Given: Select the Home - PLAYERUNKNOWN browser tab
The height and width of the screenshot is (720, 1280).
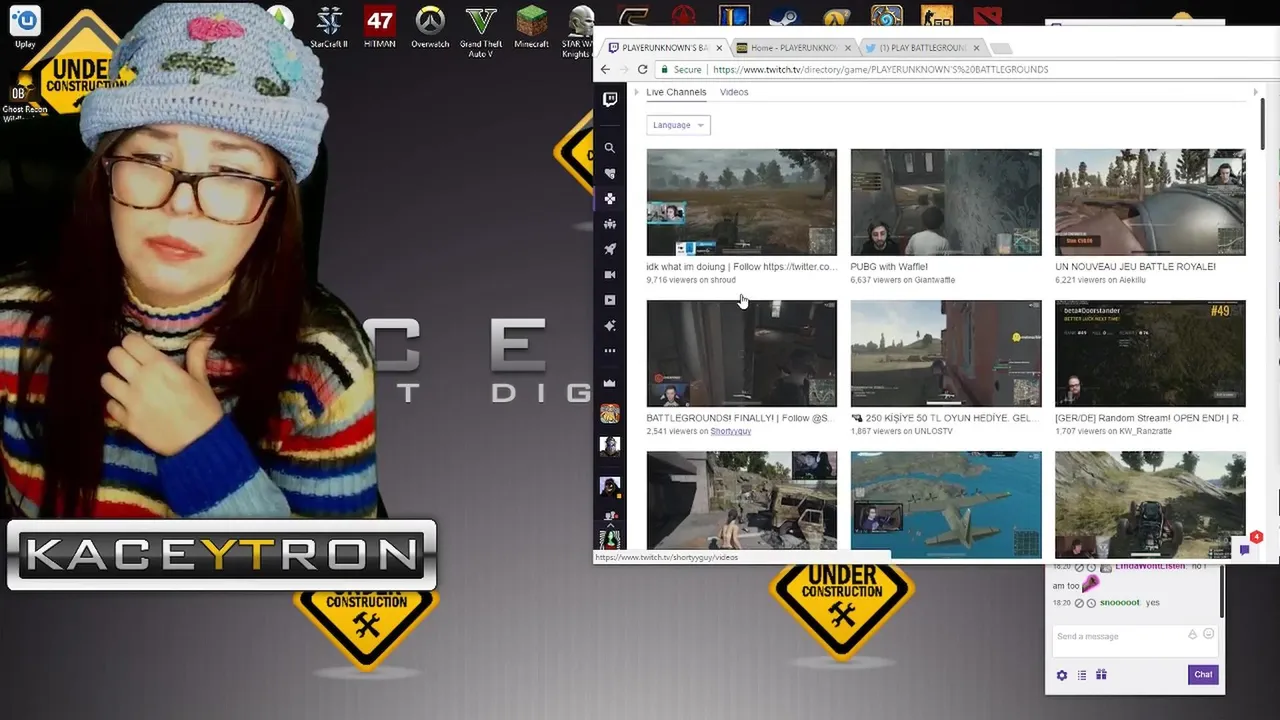Looking at the screenshot, I should pos(793,47).
